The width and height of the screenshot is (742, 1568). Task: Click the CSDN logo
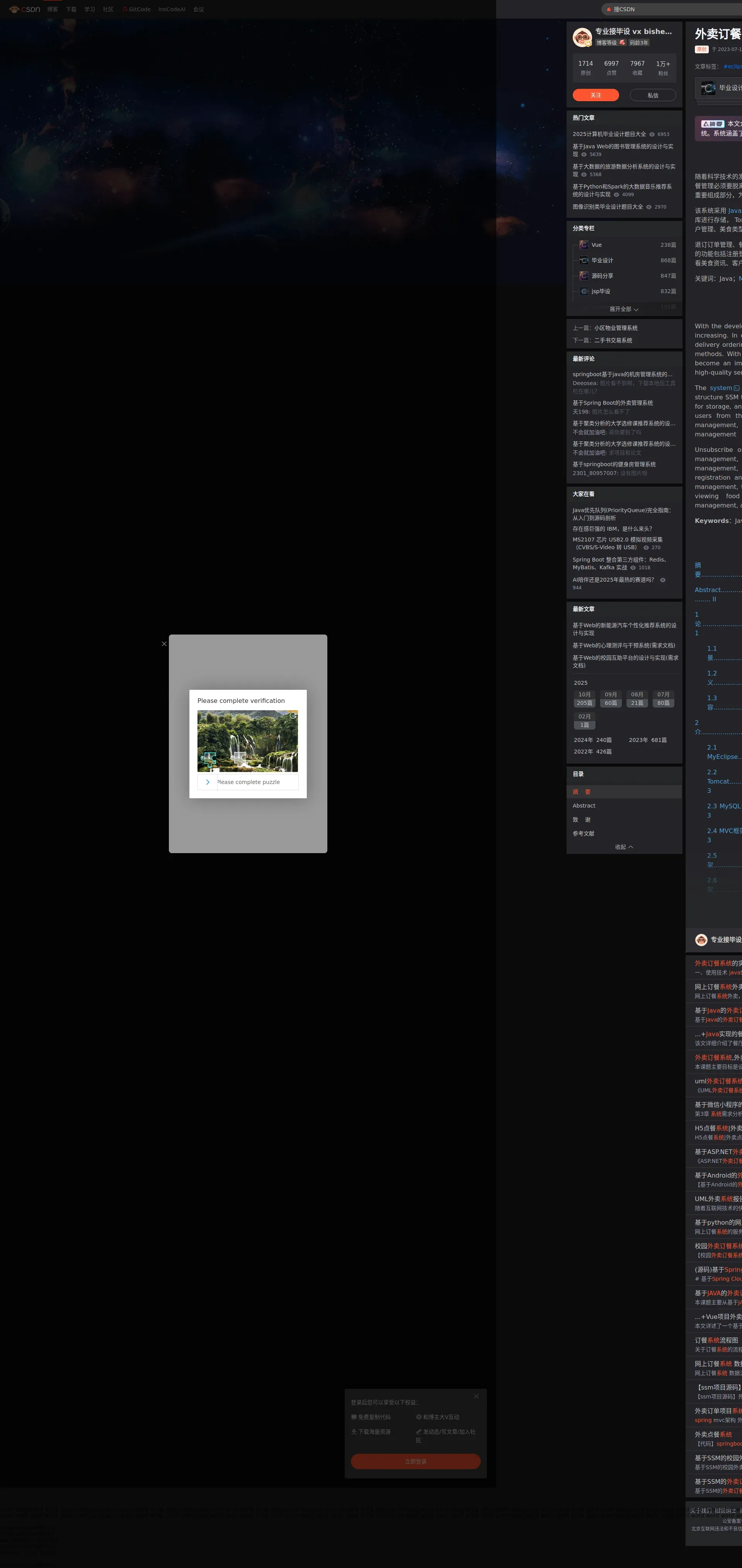[x=24, y=9]
